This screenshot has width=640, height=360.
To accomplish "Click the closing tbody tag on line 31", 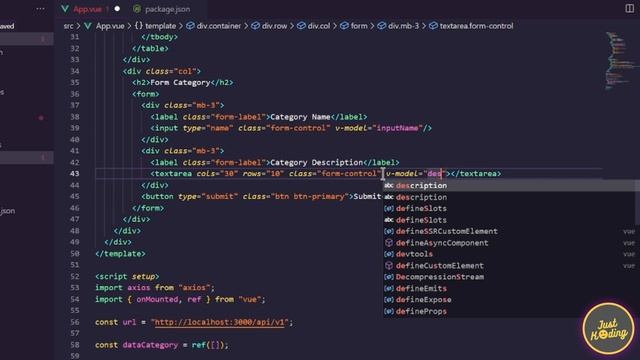I will 159,37.
